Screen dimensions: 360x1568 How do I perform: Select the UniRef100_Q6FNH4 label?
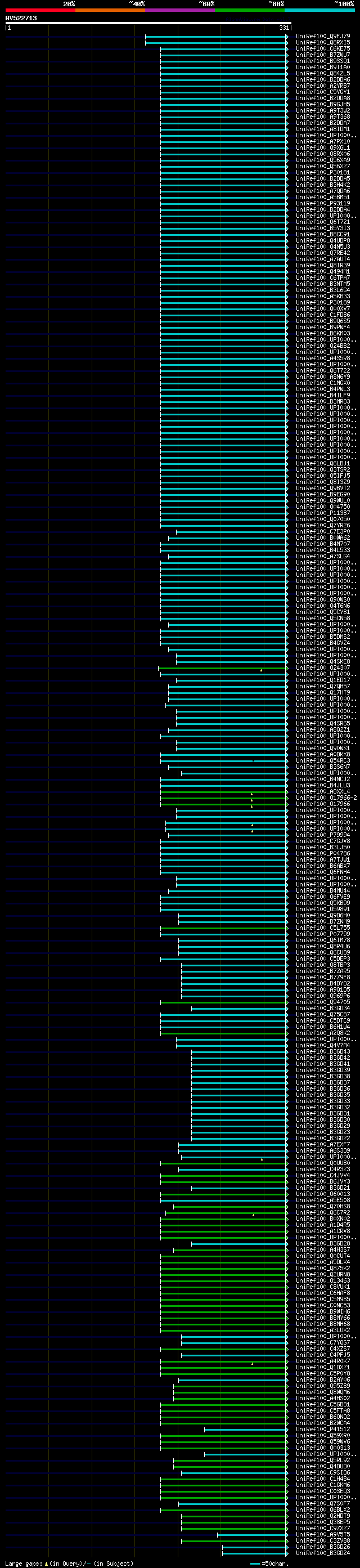[323, 872]
